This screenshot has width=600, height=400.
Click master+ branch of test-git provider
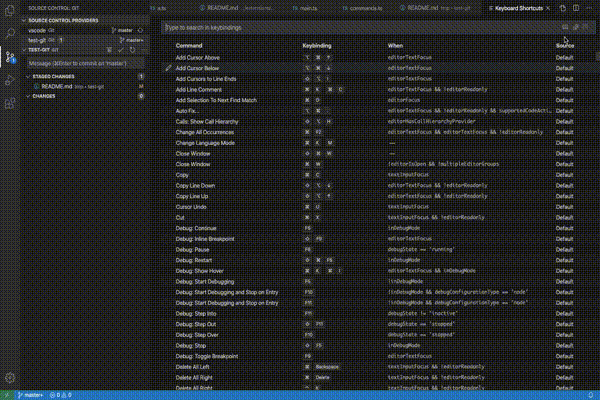[131, 40]
